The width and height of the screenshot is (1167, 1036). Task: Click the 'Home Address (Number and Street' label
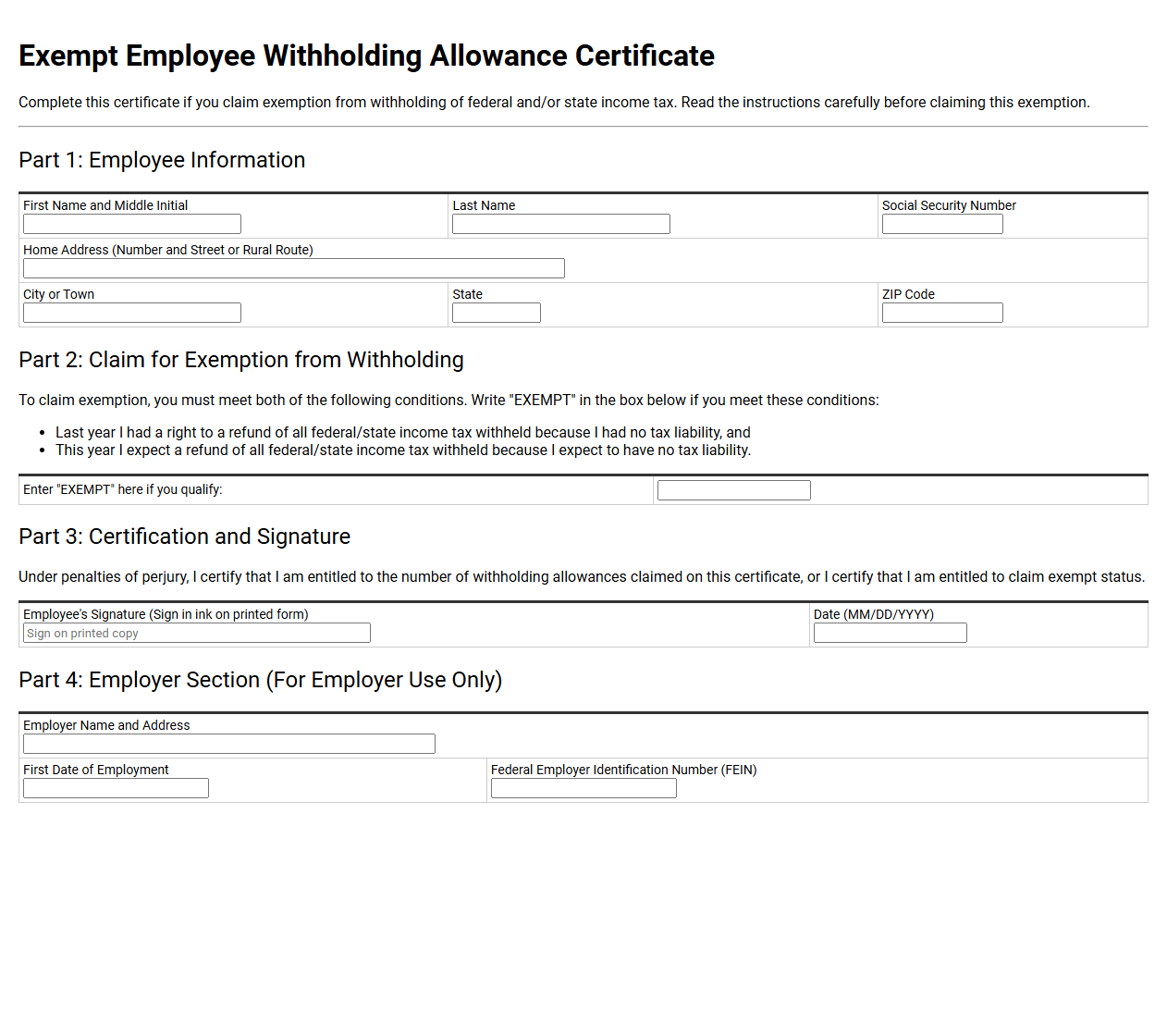168,250
